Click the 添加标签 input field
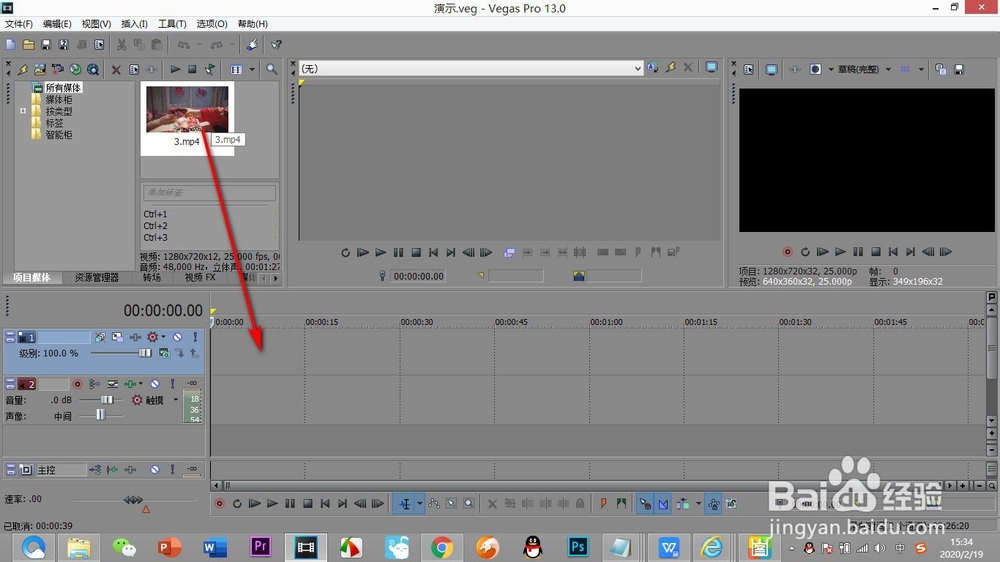Image resolution: width=1000 pixels, height=562 pixels. point(209,192)
